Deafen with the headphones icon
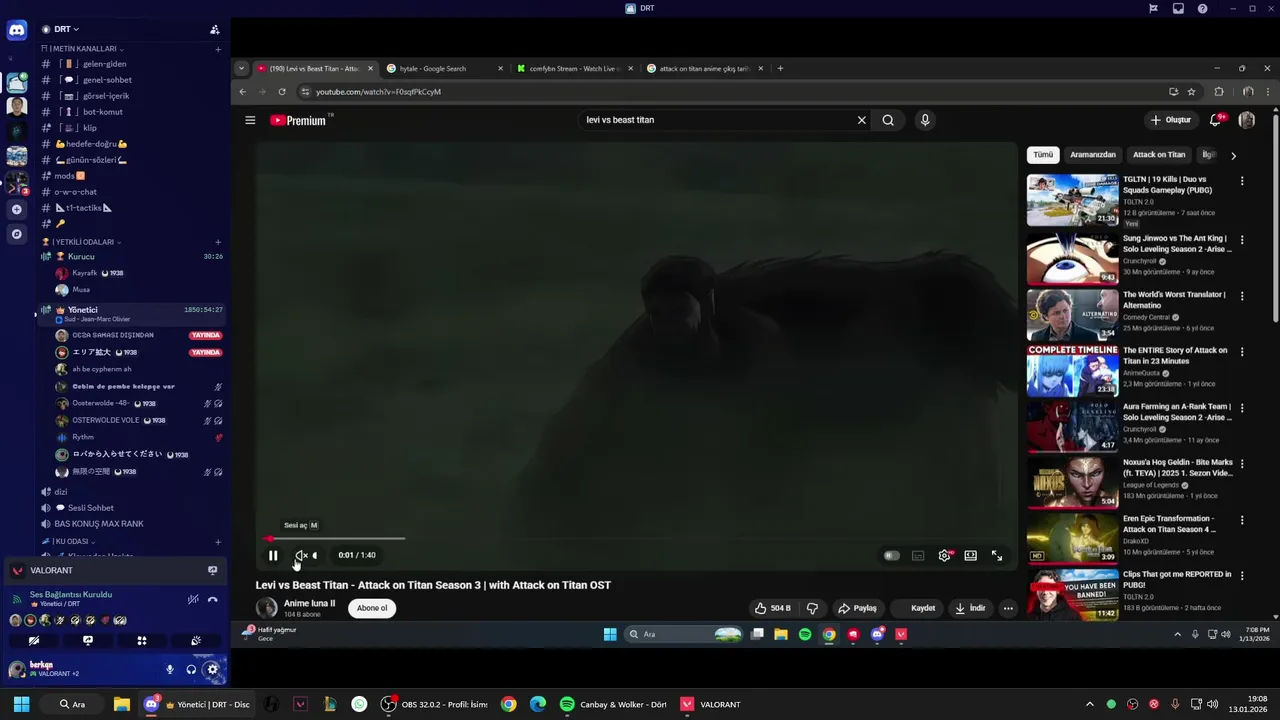The width and height of the screenshot is (1280, 720). tap(191, 670)
